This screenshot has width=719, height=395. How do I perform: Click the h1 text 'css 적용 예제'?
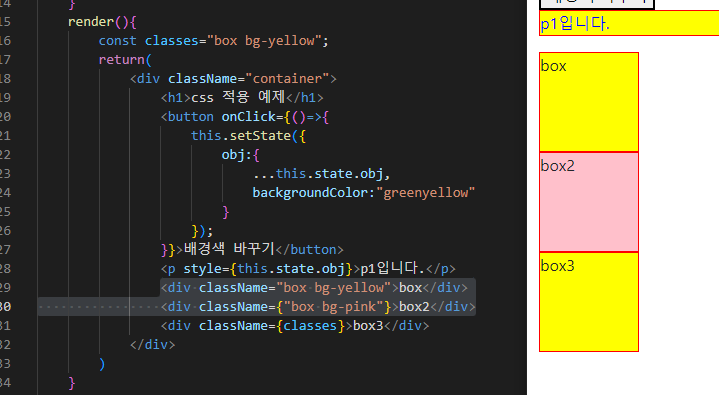238,97
